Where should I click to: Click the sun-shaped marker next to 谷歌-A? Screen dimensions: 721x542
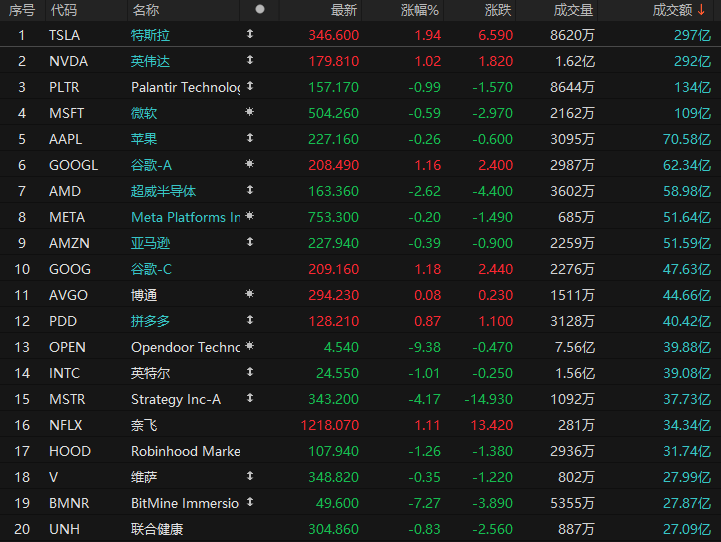(250, 164)
